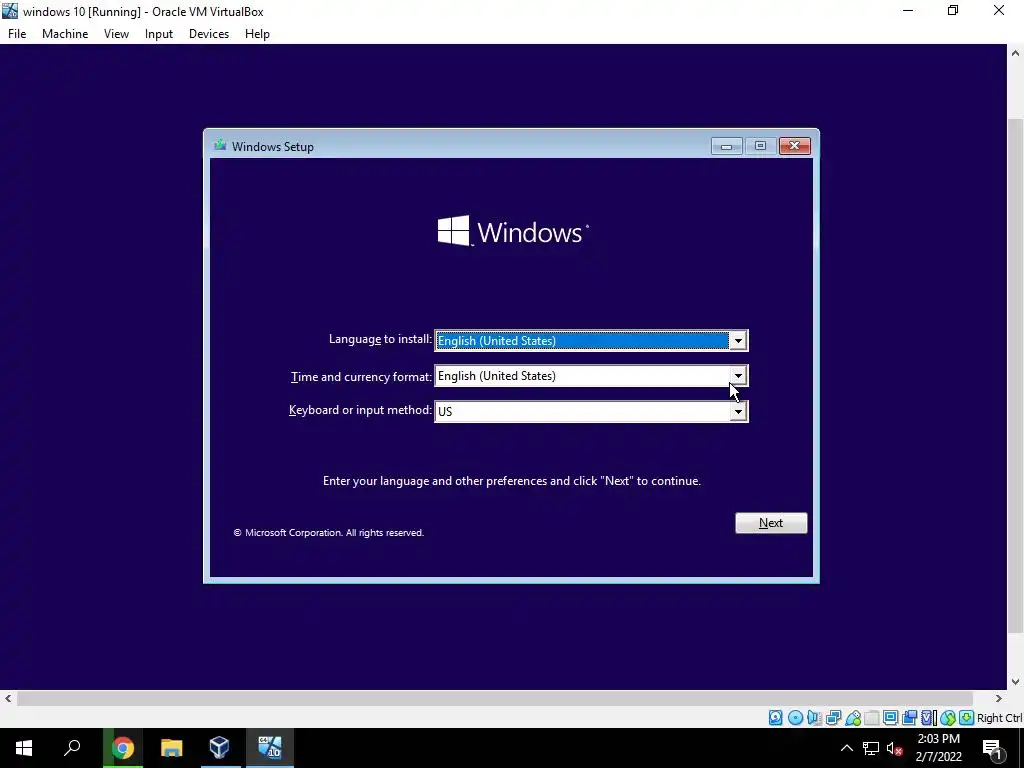Click the virtualization CPU indicator icon
Viewport: 1024px width, 768px height.
929,718
